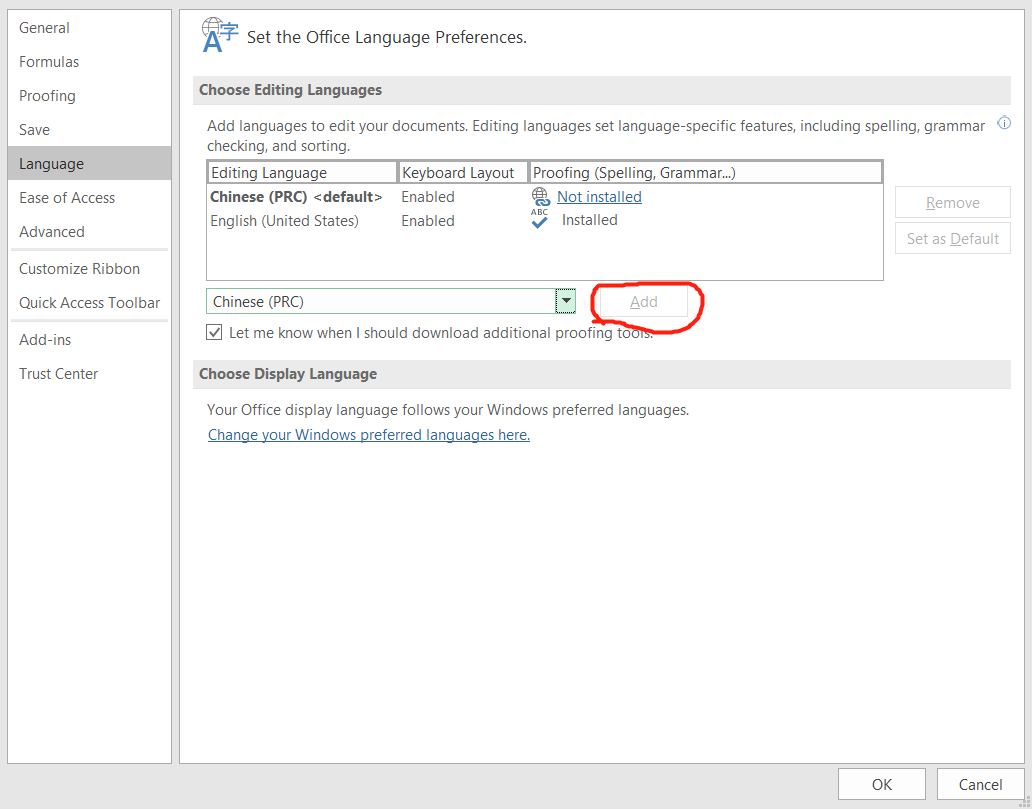1032x809 pixels.
Task: Click the Enabled keyboard status for Chinese (PRC)
Action: 428,197
